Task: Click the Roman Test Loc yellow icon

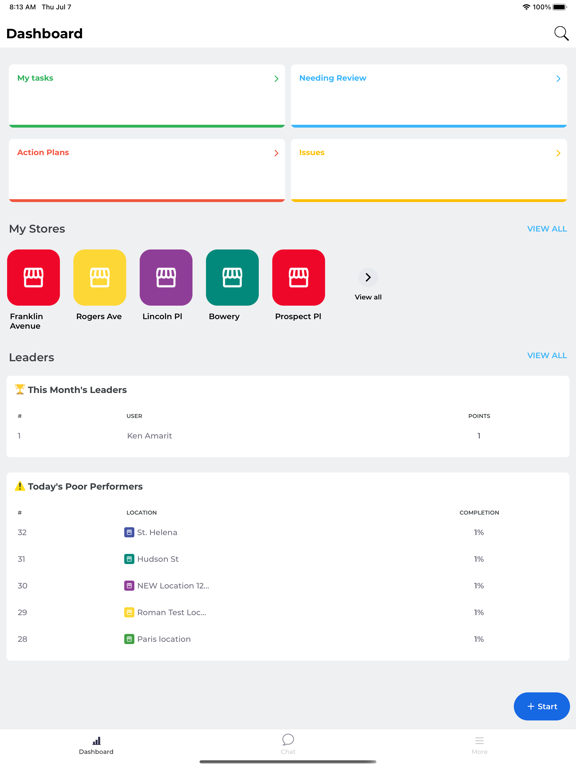Action: coord(129,612)
